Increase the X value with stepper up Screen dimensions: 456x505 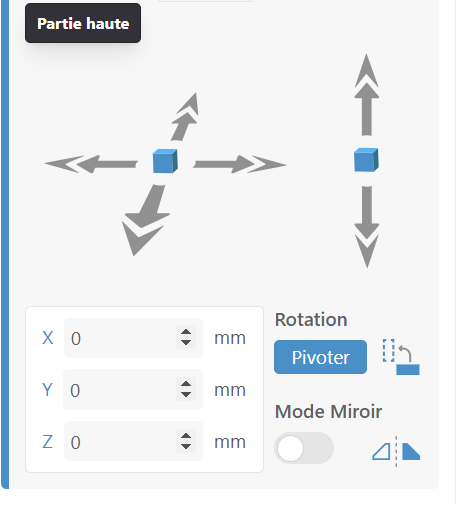click(x=186, y=332)
